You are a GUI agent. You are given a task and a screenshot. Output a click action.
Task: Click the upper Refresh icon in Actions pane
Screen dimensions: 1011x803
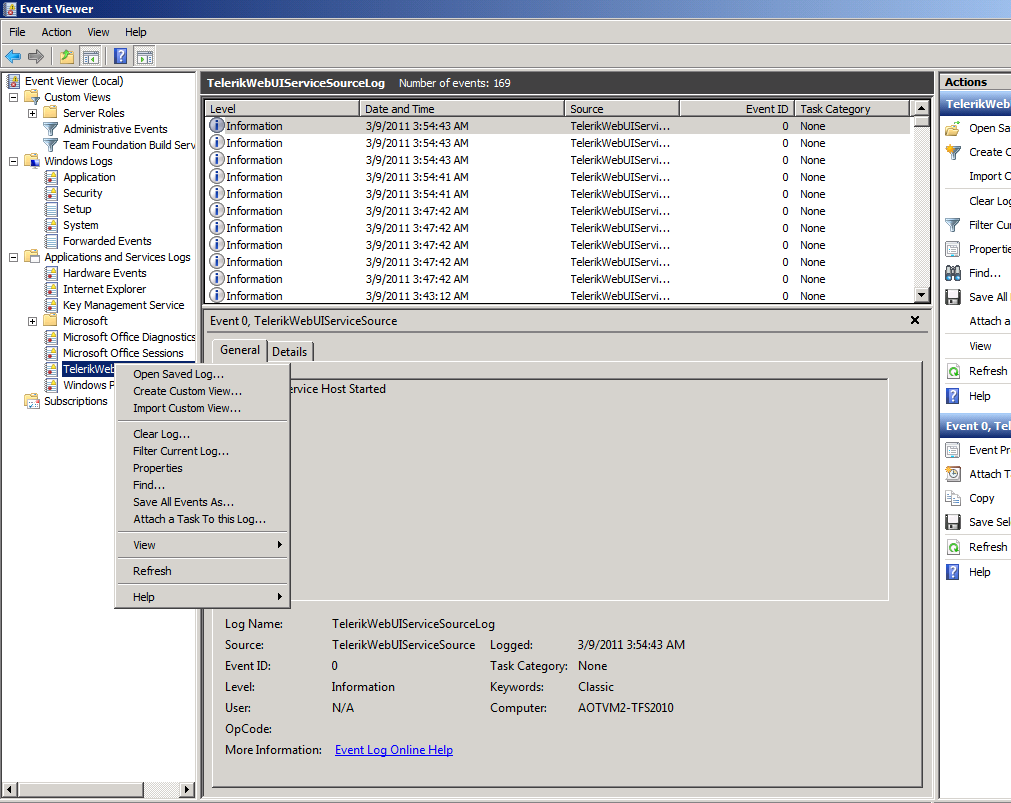[x=953, y=372]
